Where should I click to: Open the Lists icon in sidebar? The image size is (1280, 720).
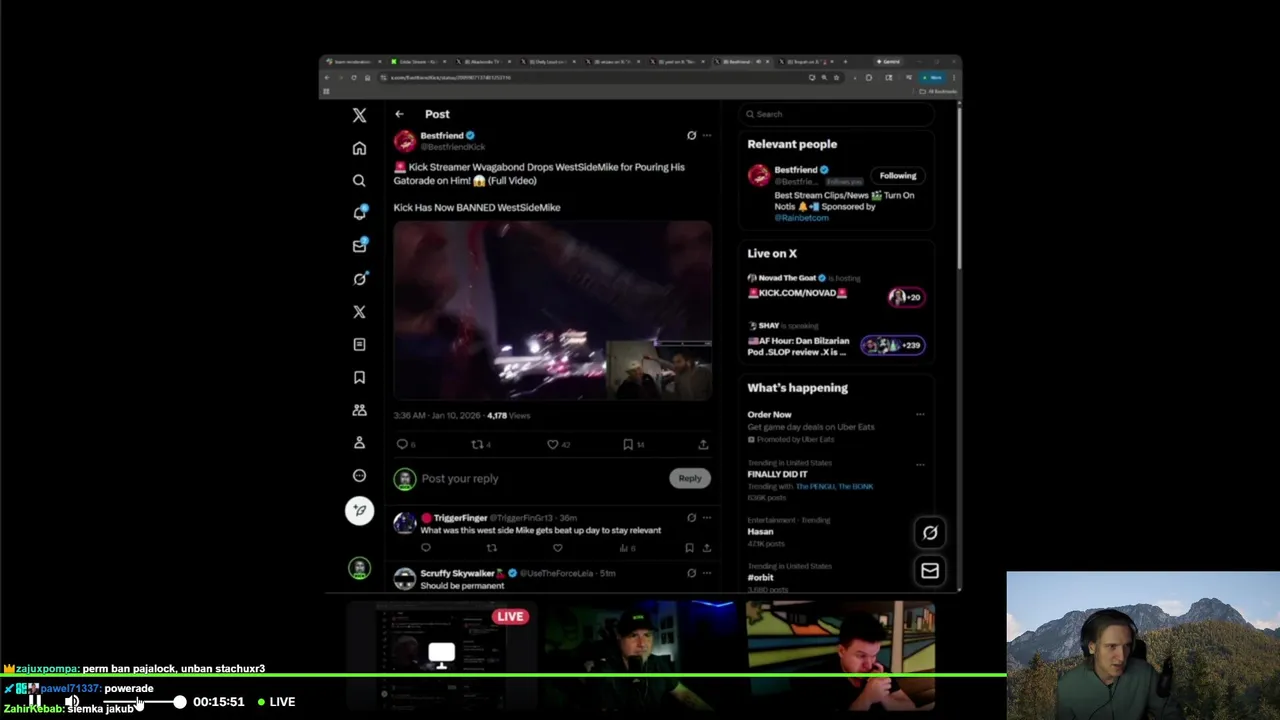359,344
